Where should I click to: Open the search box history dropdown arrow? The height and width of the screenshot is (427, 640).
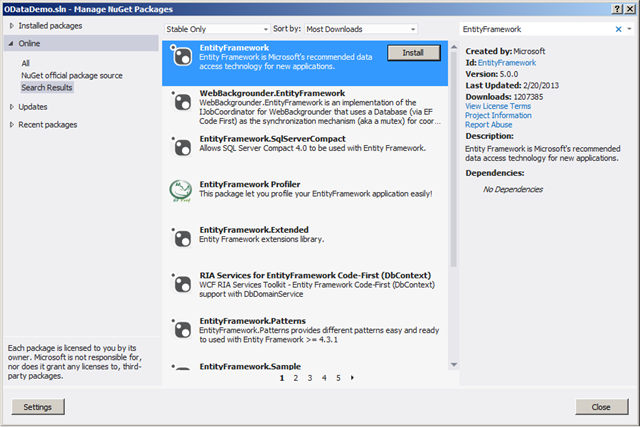click(629, 29)
